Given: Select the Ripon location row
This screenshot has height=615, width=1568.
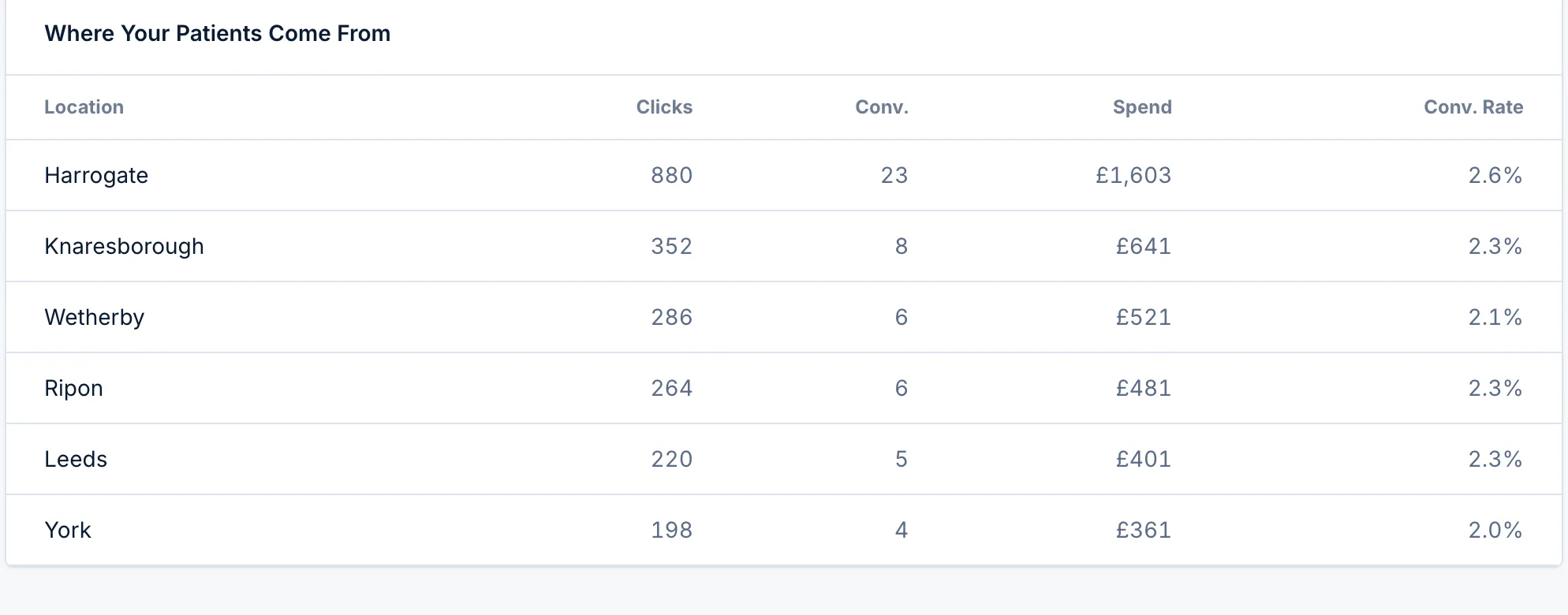Looking at the screenshot, I should [x=784, y=388].
